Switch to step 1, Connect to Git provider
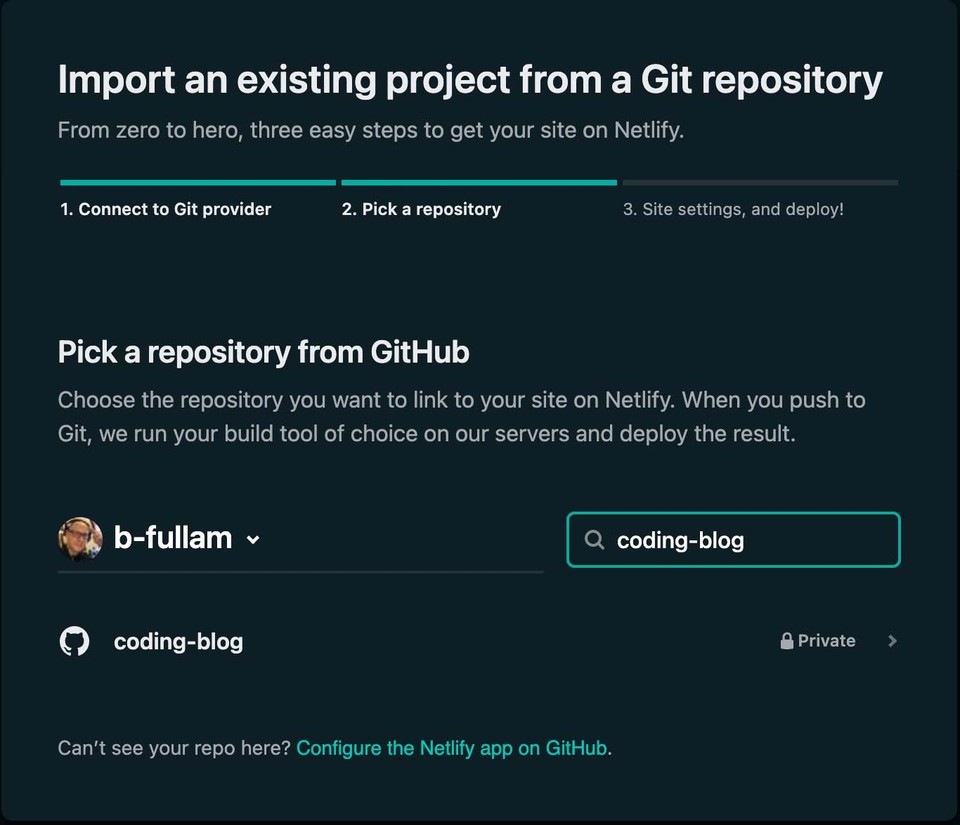The image size is (960, 825). (x=165, y=209)
